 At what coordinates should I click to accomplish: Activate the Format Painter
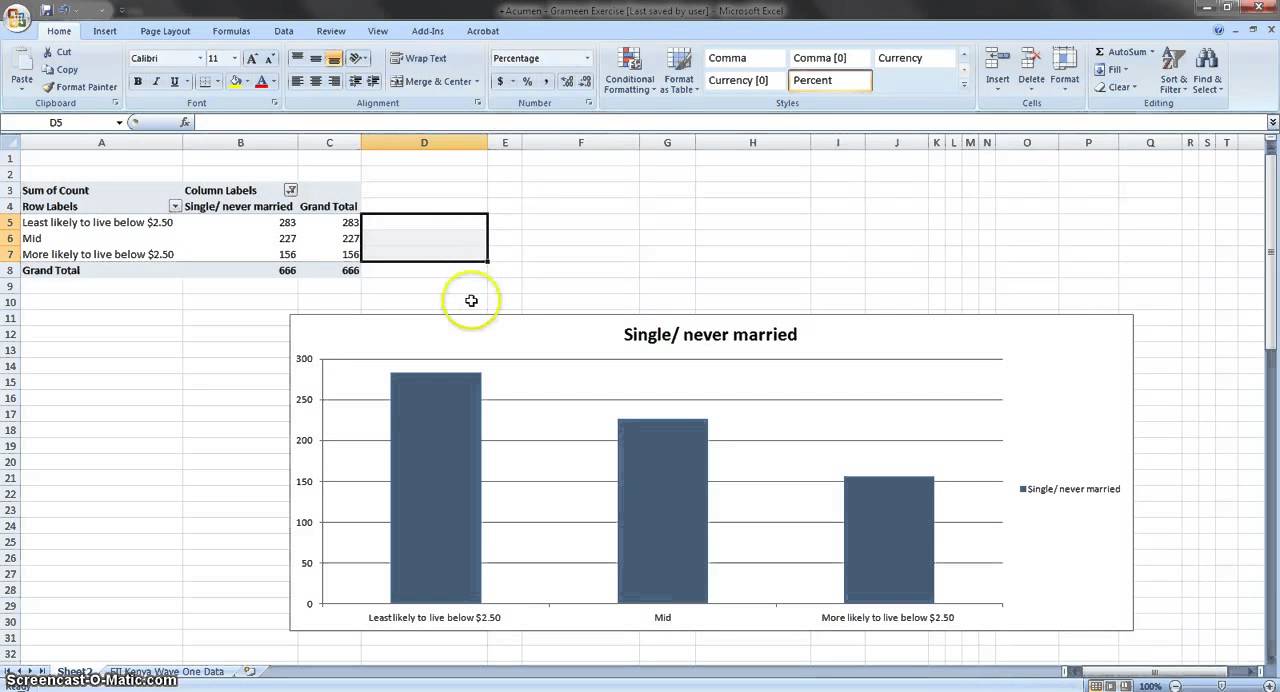(80, 87)
